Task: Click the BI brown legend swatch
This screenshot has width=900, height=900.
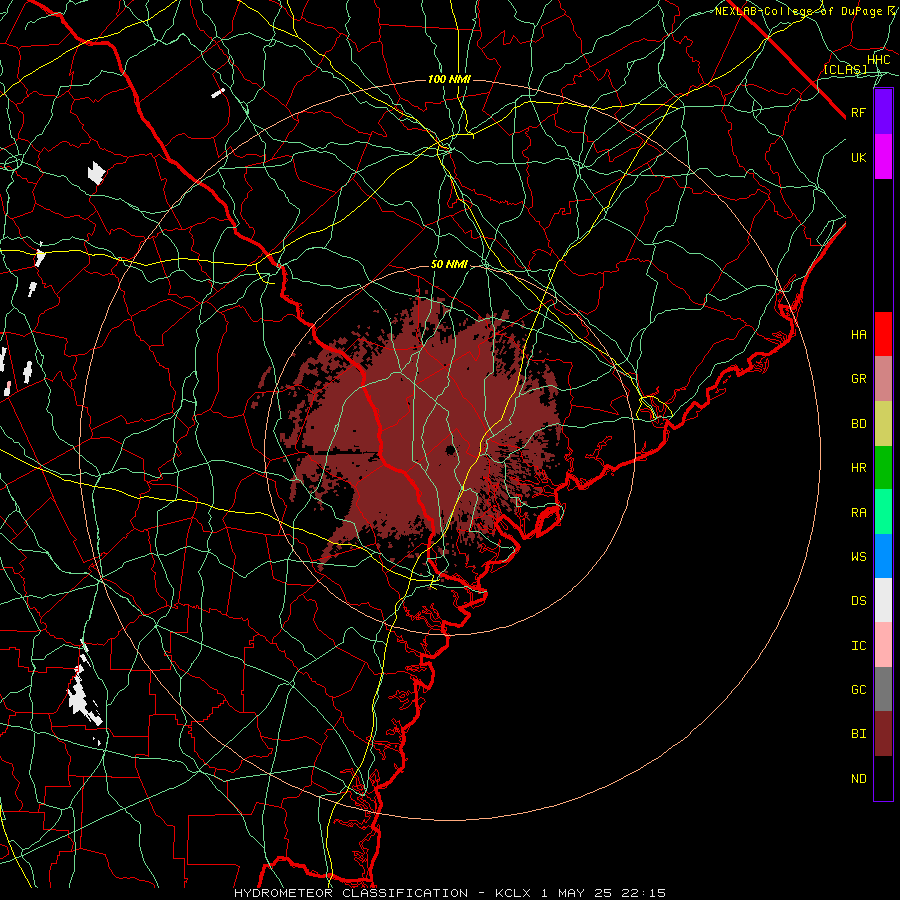Action: [883, 734]
